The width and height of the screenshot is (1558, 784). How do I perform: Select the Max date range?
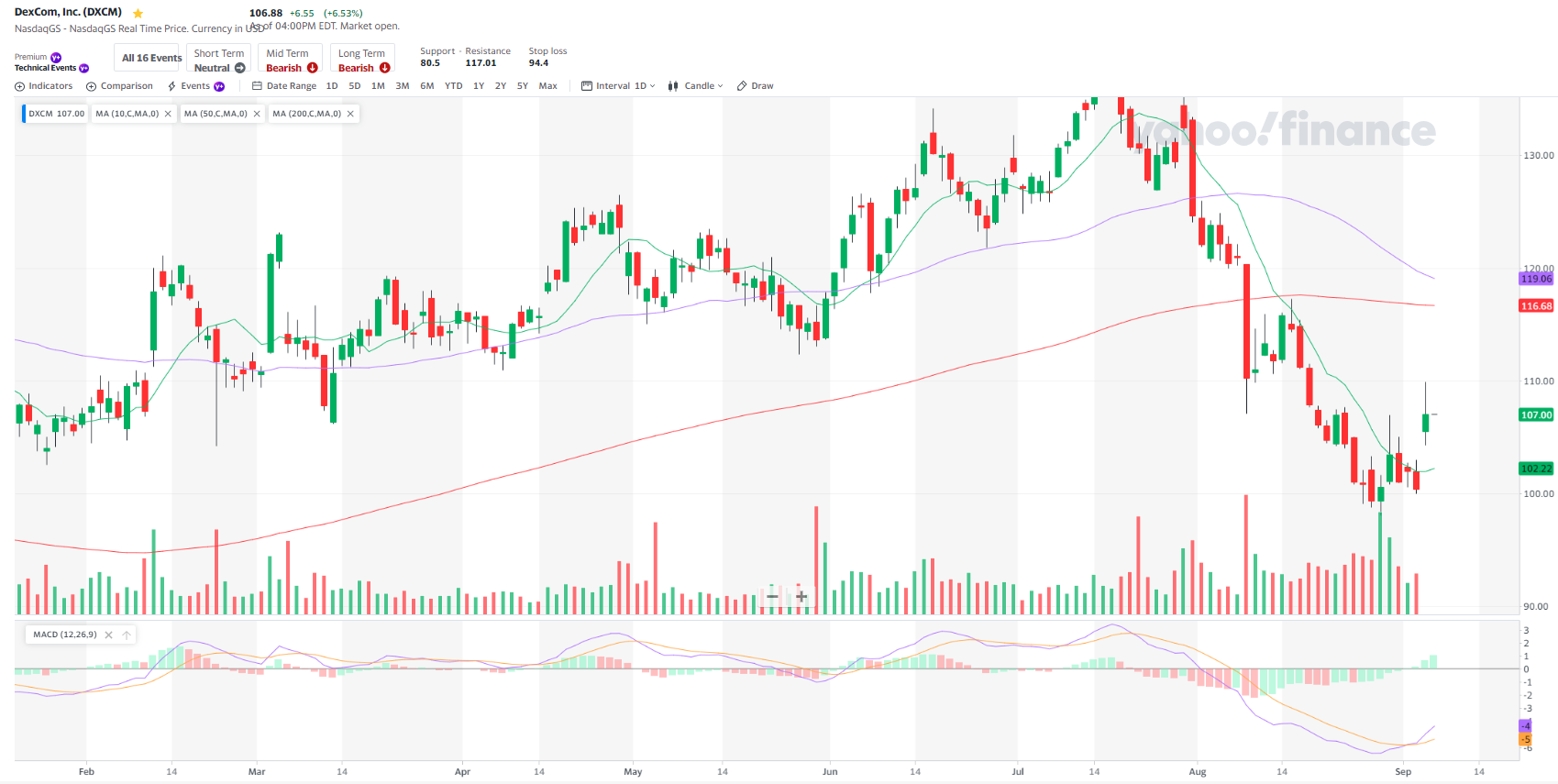click(548, 86)
